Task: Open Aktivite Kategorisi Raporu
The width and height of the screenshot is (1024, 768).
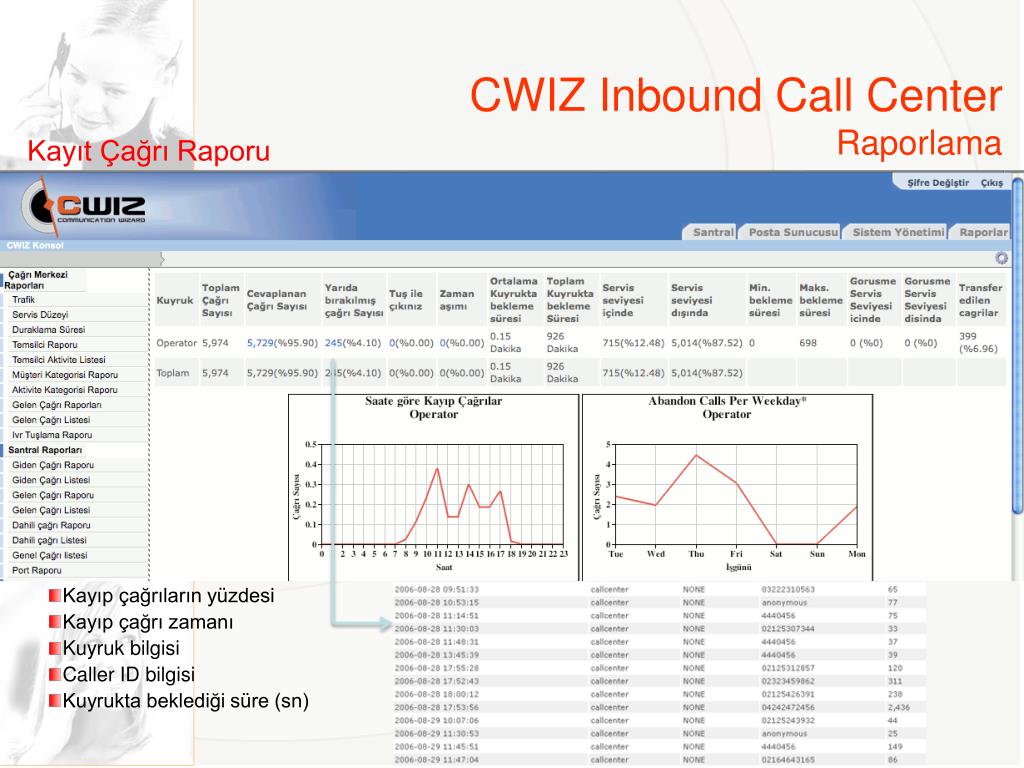Action: point(65,390)
